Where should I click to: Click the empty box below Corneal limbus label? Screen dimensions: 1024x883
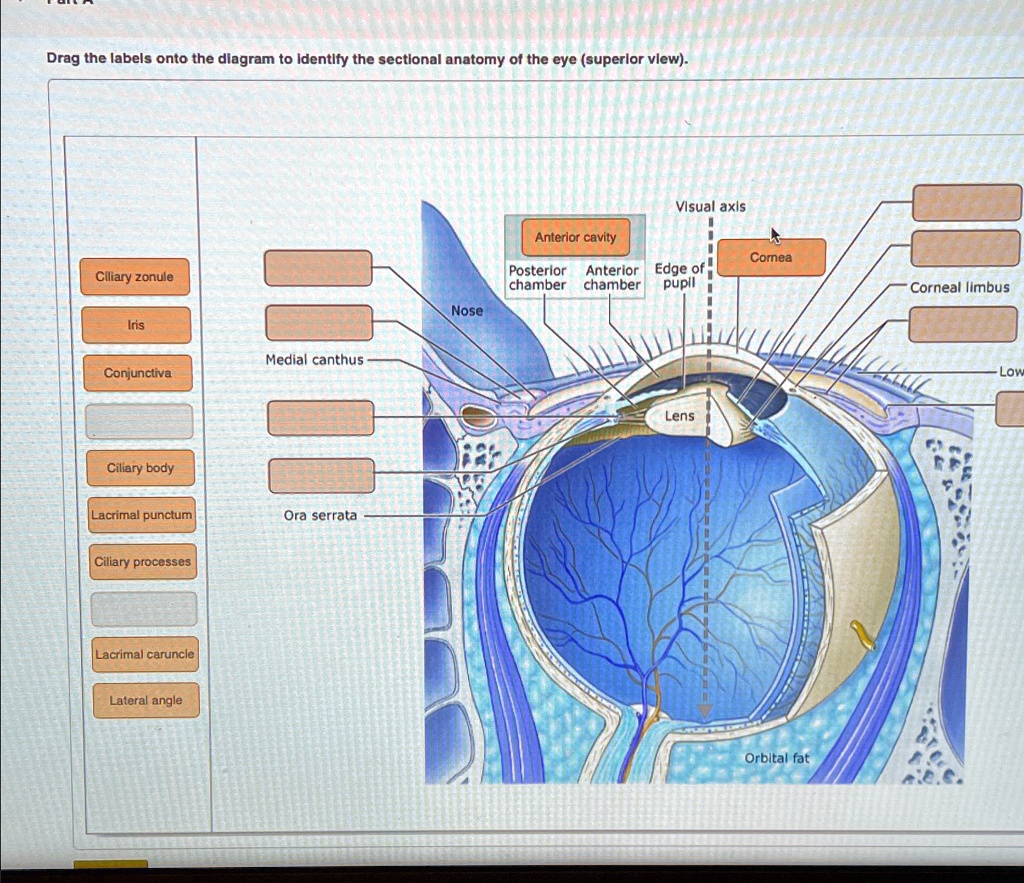963,325
